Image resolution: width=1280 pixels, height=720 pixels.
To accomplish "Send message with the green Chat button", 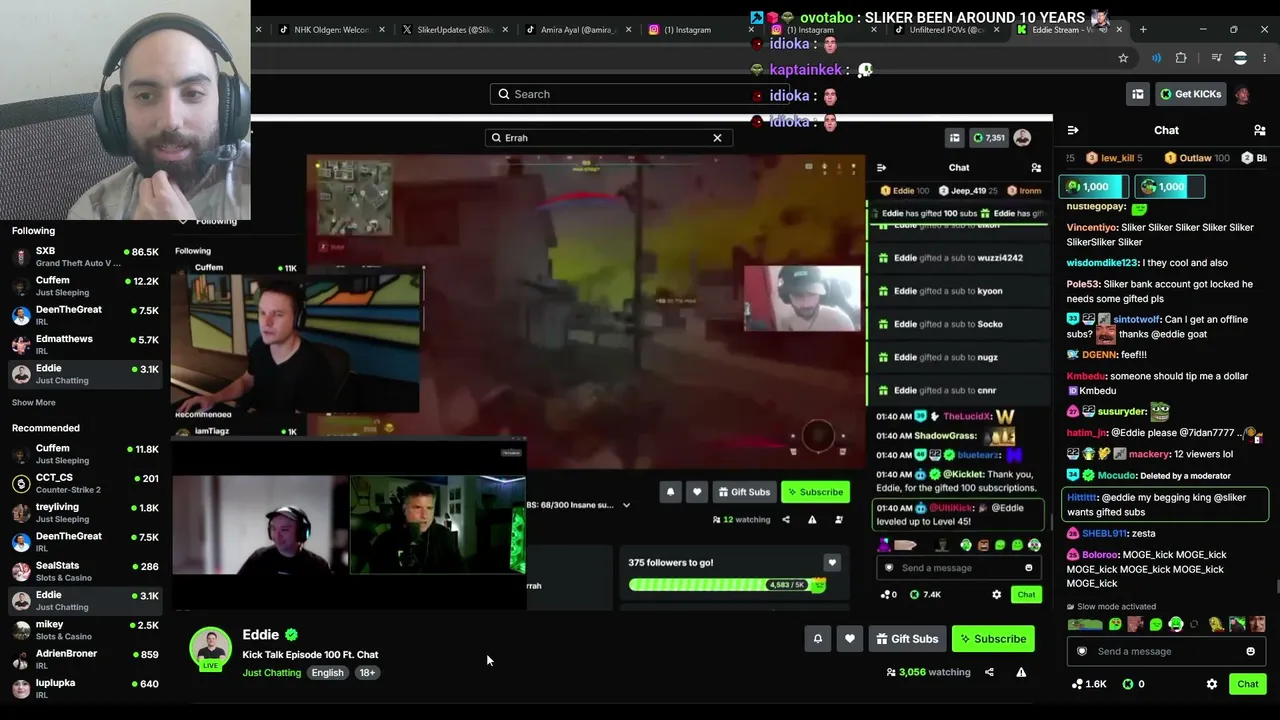I will [1248, 684].
